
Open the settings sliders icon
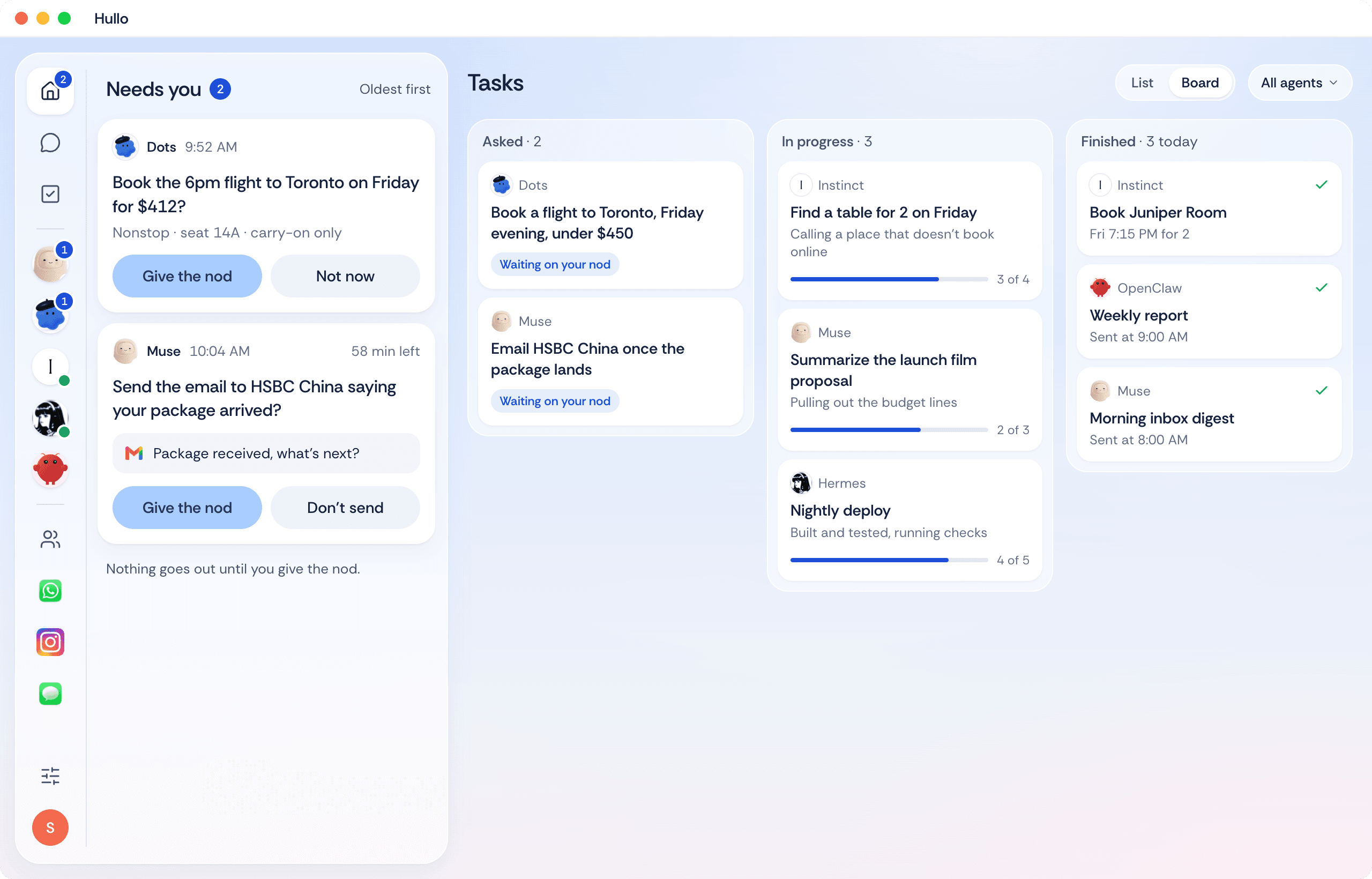click(x=50, y=775)
